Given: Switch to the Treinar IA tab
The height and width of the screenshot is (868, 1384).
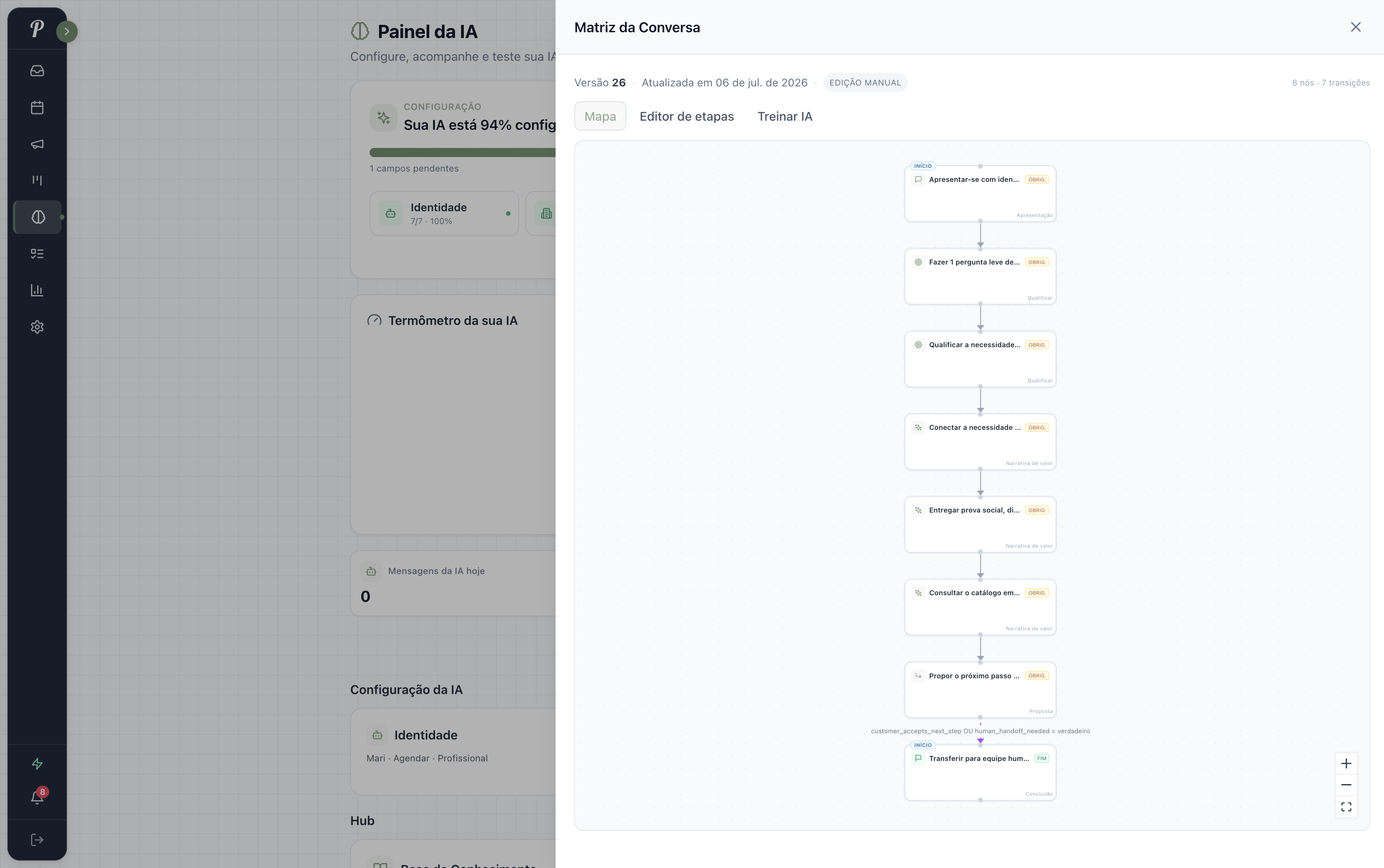Looking at the screenshot, I should (x=785, y=117).
